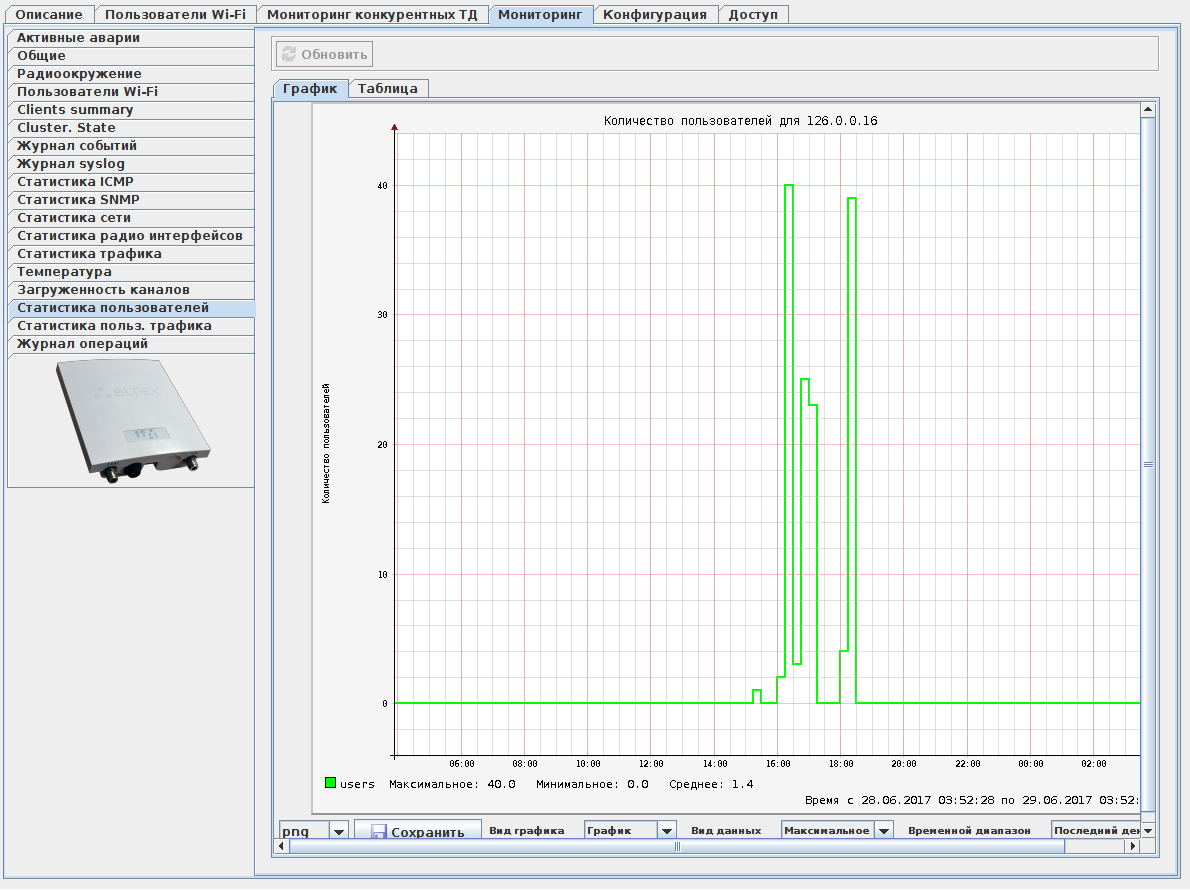1190x890 pixels.
Task: Open the Вид графика dropdown (График)
Action: [667, 830]
